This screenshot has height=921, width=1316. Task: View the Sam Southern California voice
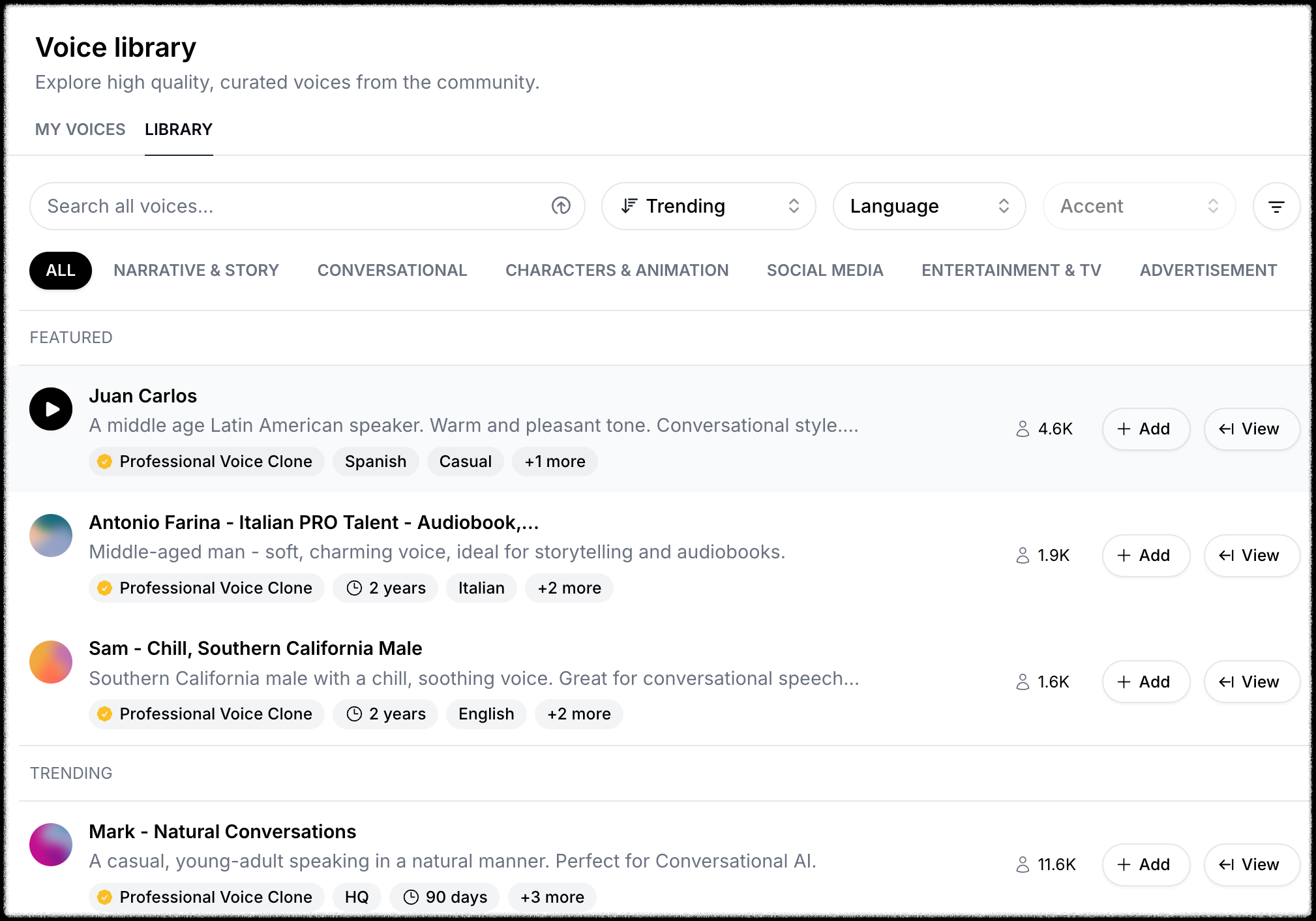(1251, 682)
